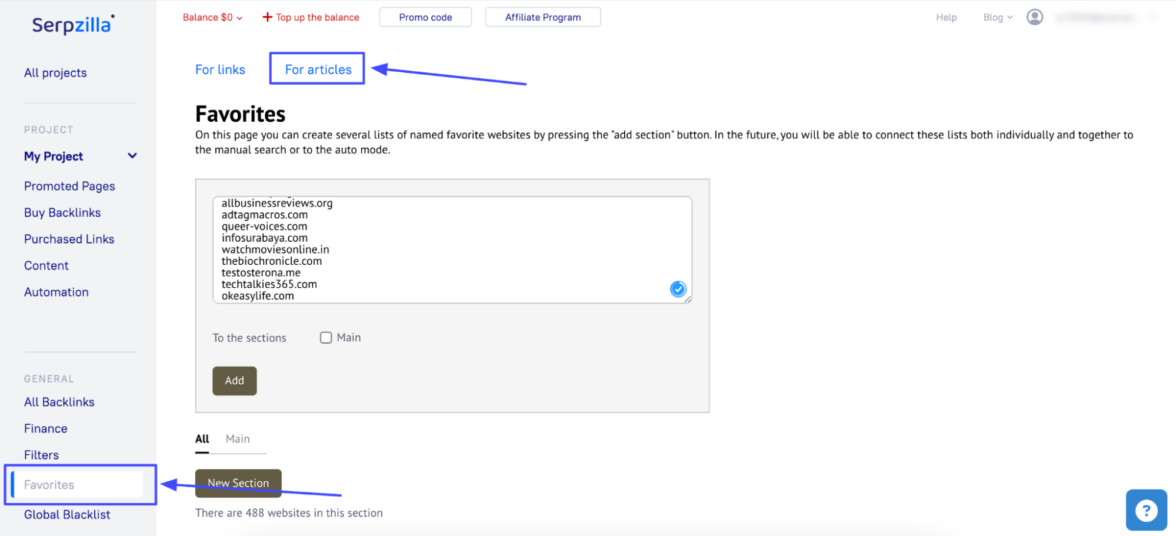This screenshot has width=1176, height=536.
Task: Open the Promo code button
Action: pos(425,17)
